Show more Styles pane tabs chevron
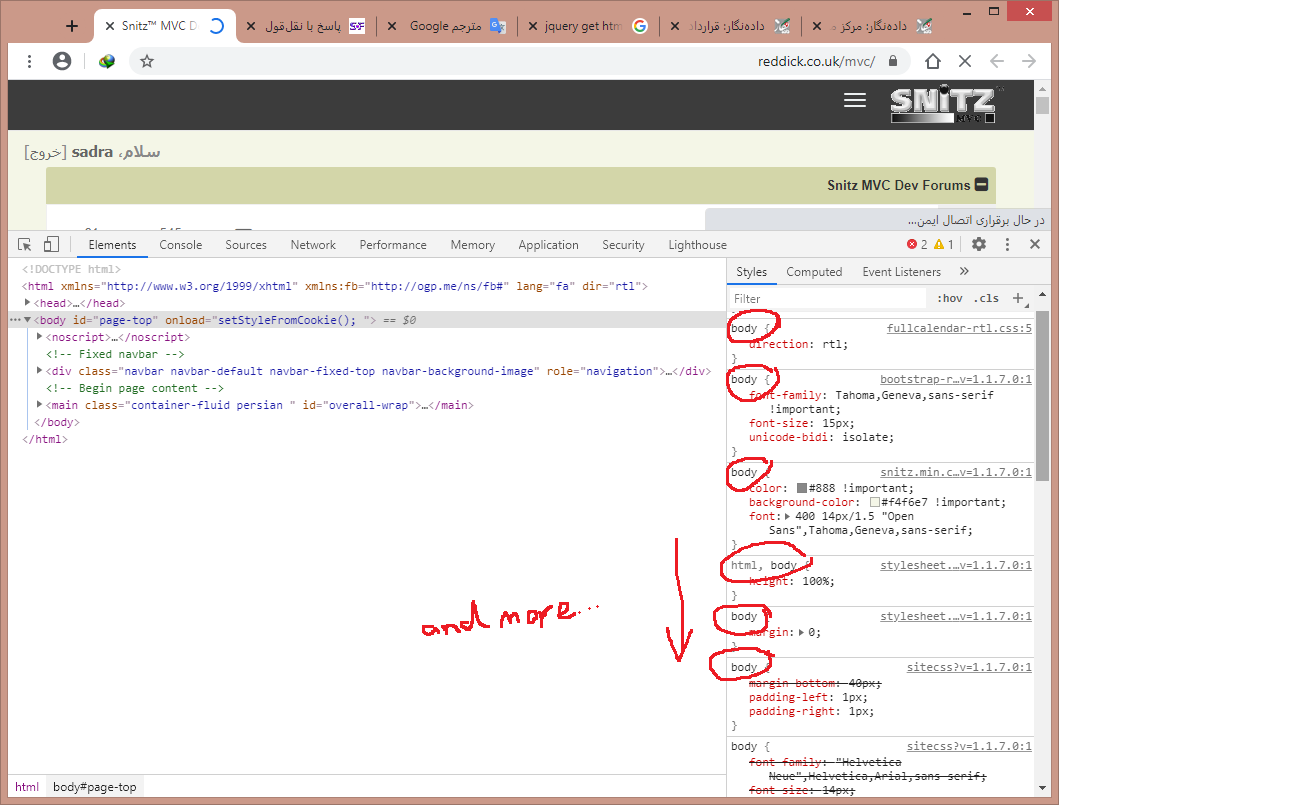The height and width of the screenshot is (805, 1291). [x=964, y=271]
